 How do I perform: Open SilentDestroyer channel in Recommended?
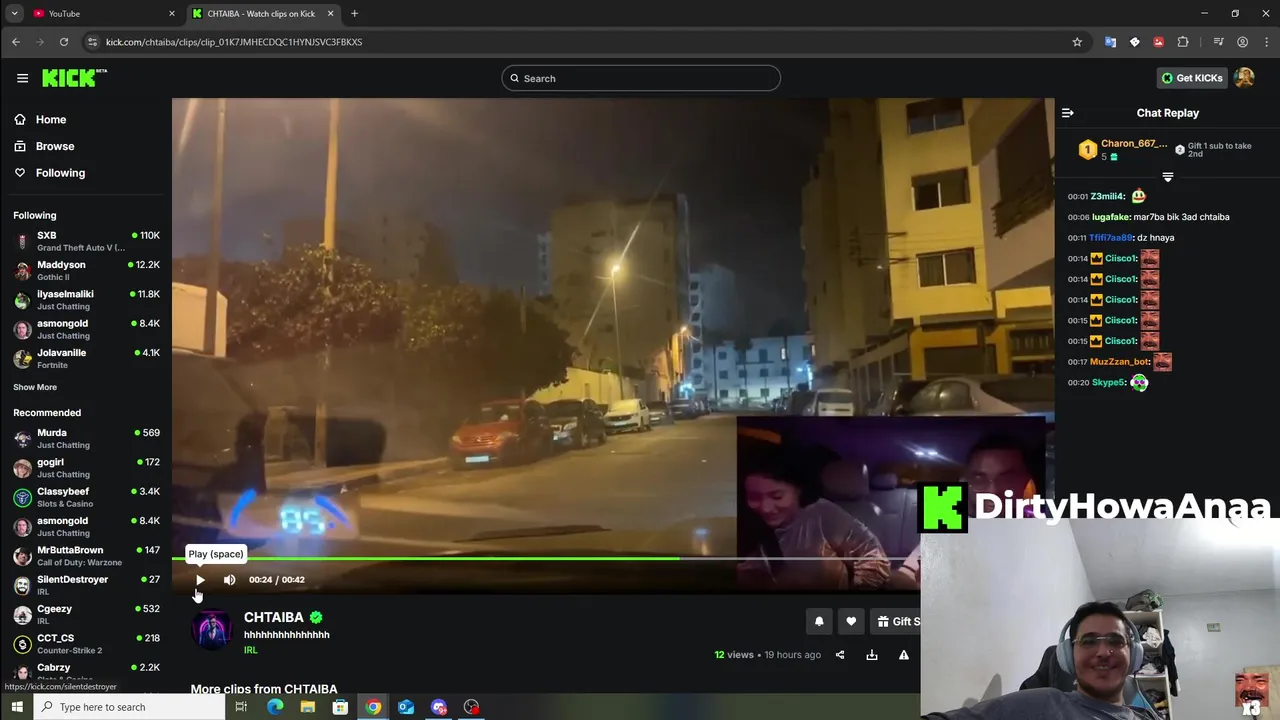point(86,585)
